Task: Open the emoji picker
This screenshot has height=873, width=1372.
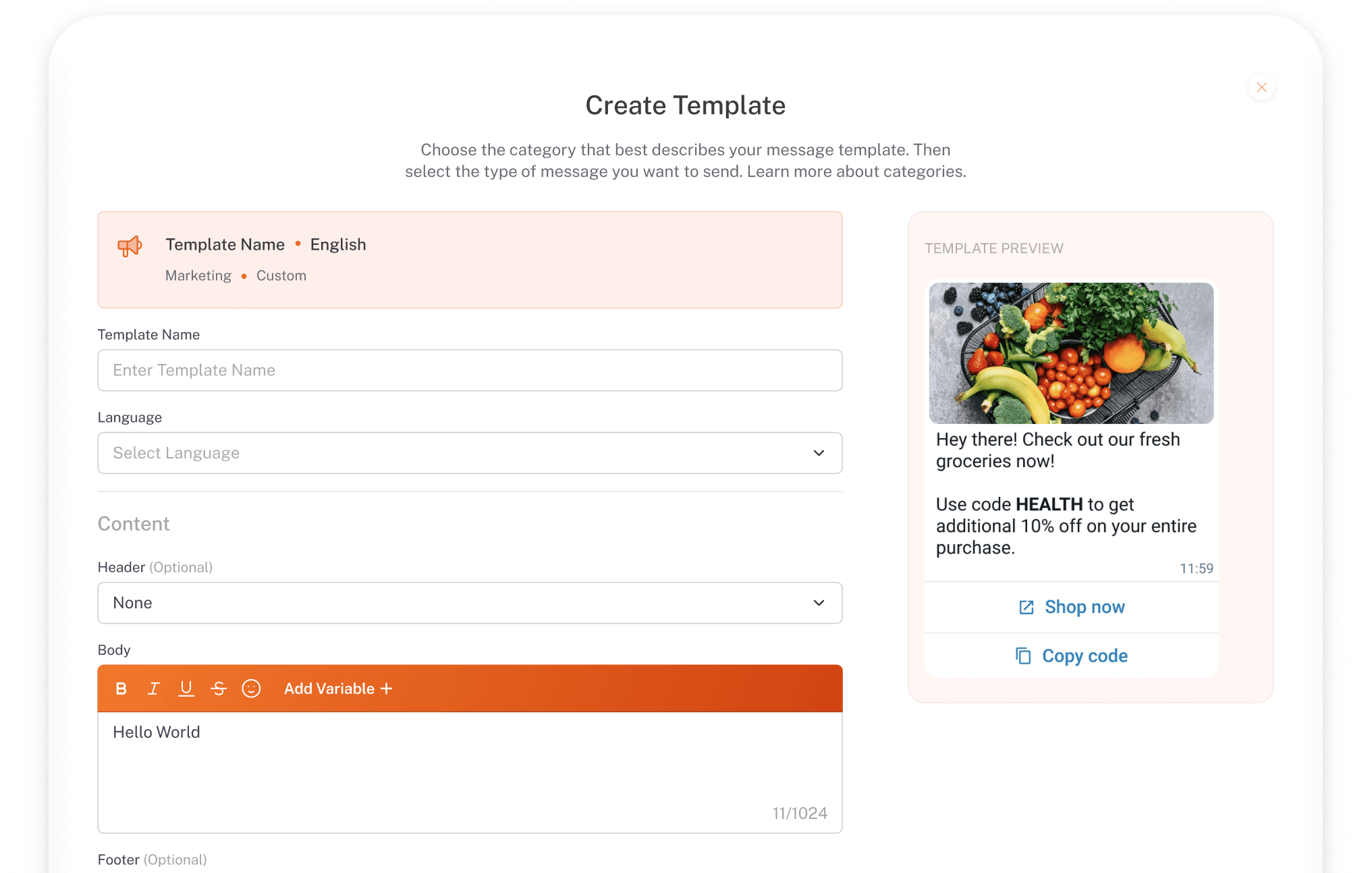Action: [251, 689]
